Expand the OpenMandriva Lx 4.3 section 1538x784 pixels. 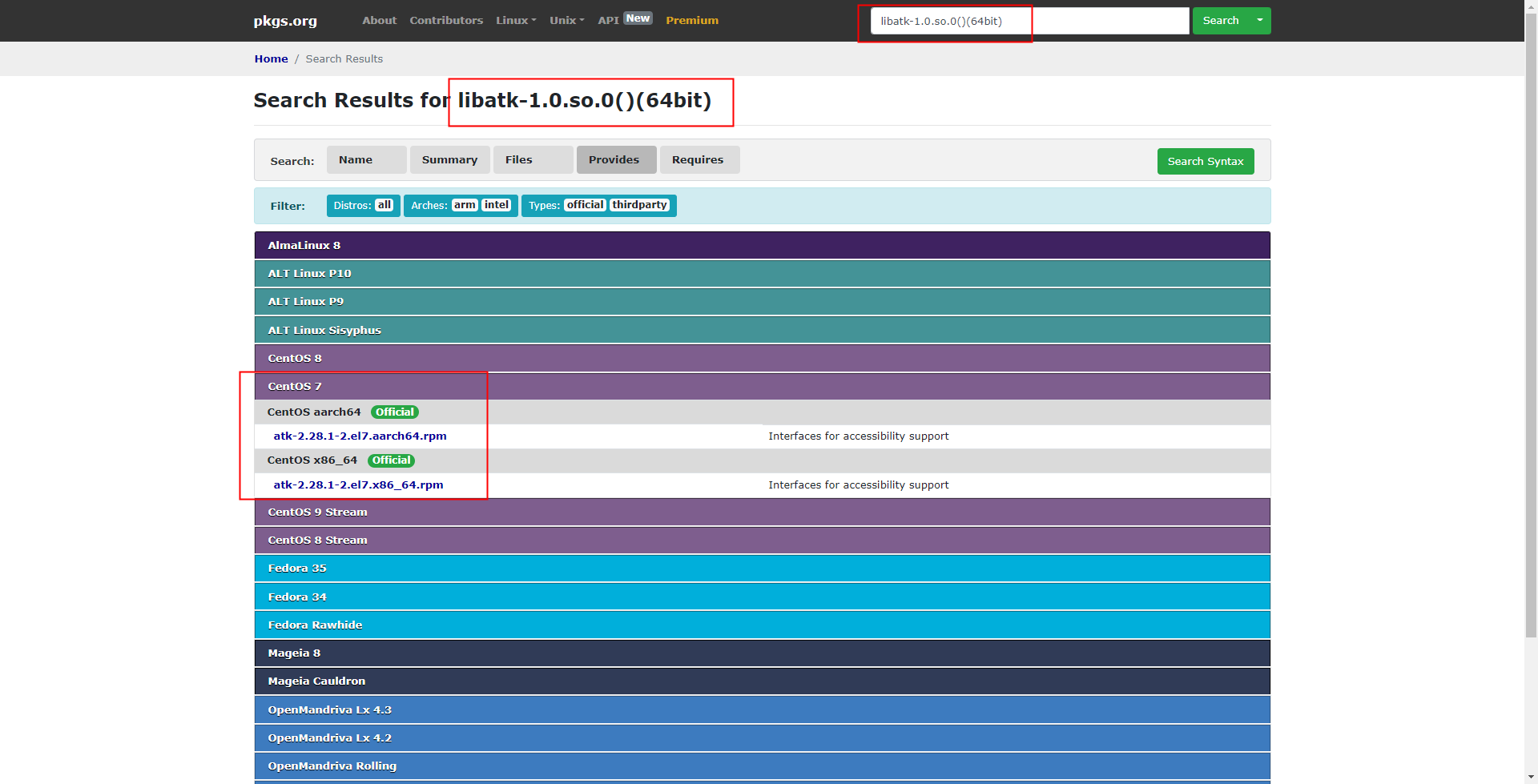tap(762, 710)
